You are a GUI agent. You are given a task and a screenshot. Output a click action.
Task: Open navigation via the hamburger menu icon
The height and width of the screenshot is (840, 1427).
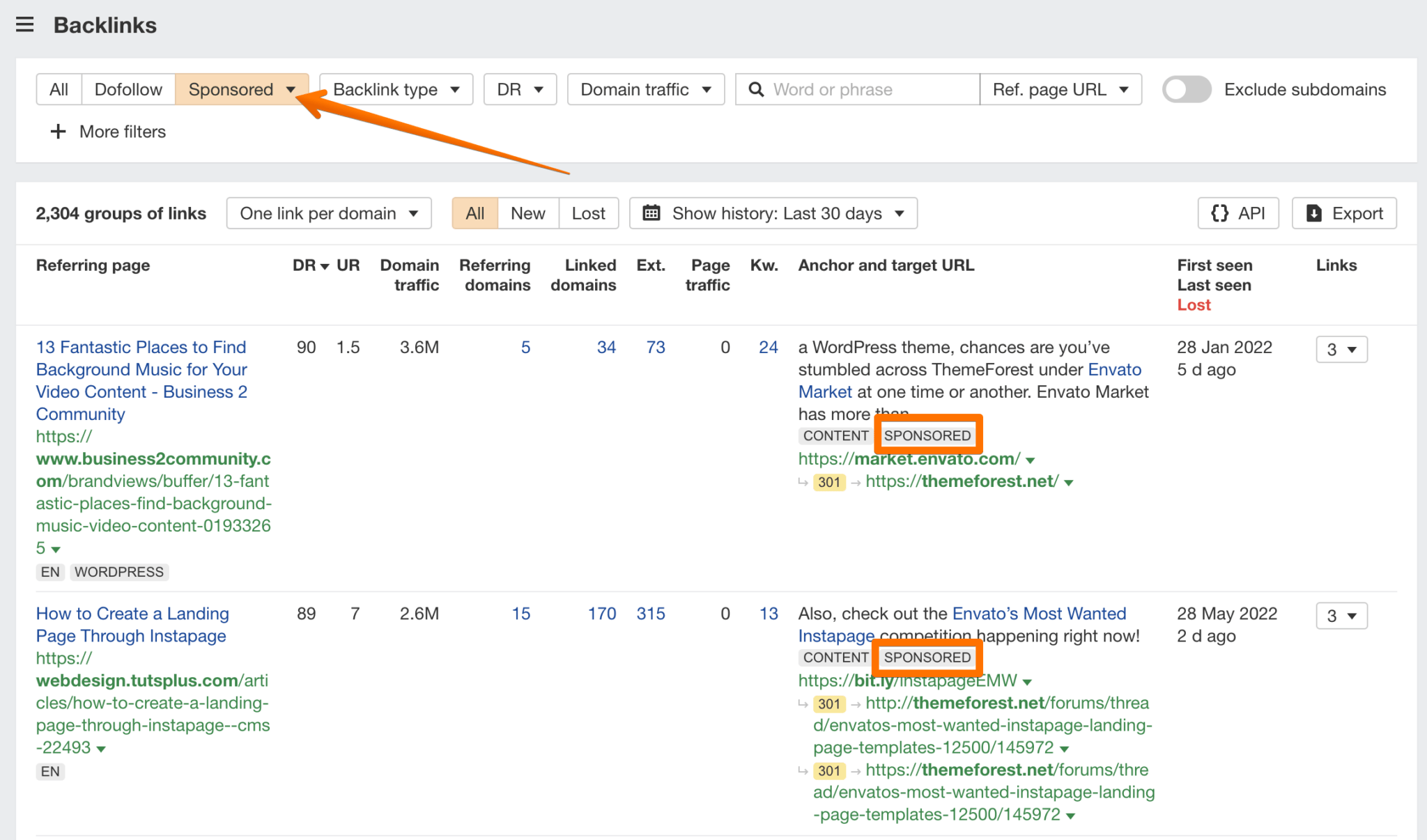point(25,24)
